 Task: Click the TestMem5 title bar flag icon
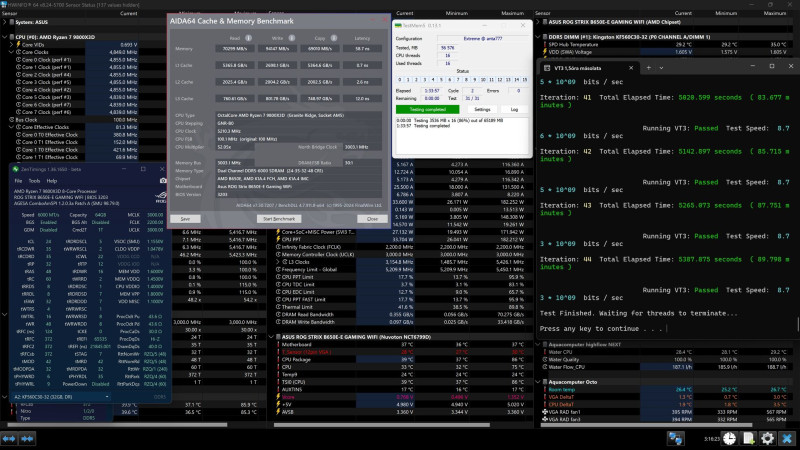(398, 25)
